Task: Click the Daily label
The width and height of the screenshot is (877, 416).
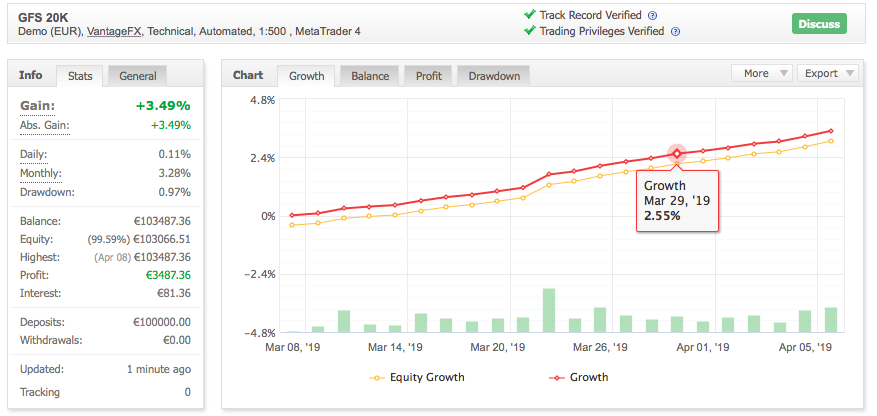Action: coord(34,154)
